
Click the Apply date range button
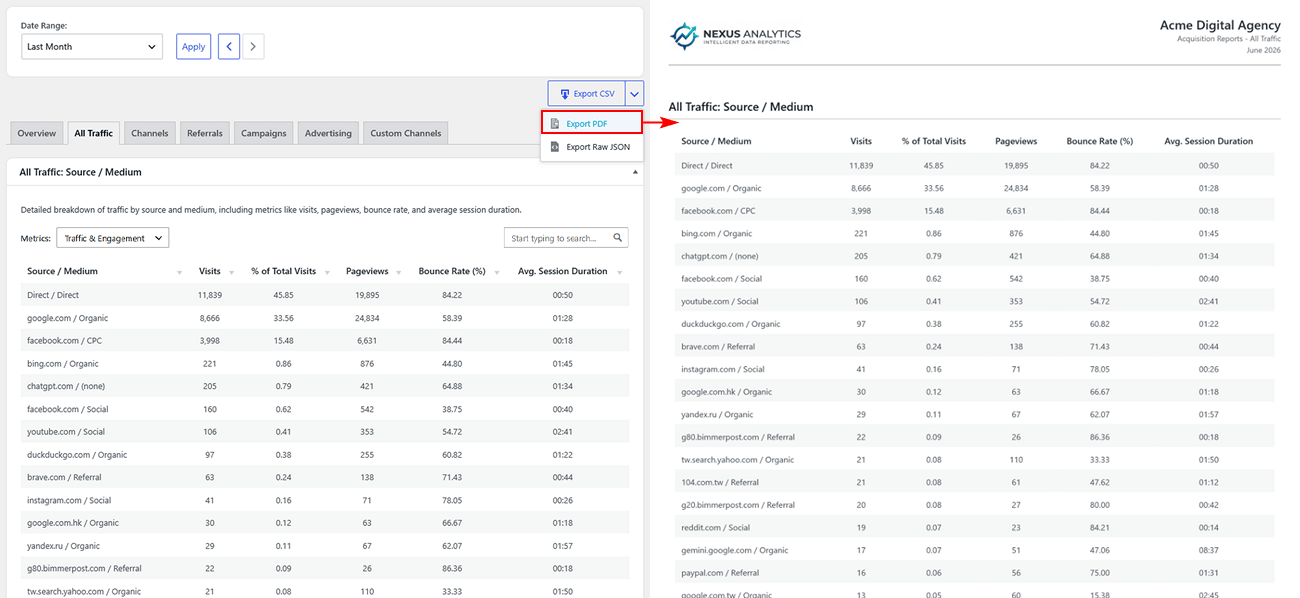(194, 46)
